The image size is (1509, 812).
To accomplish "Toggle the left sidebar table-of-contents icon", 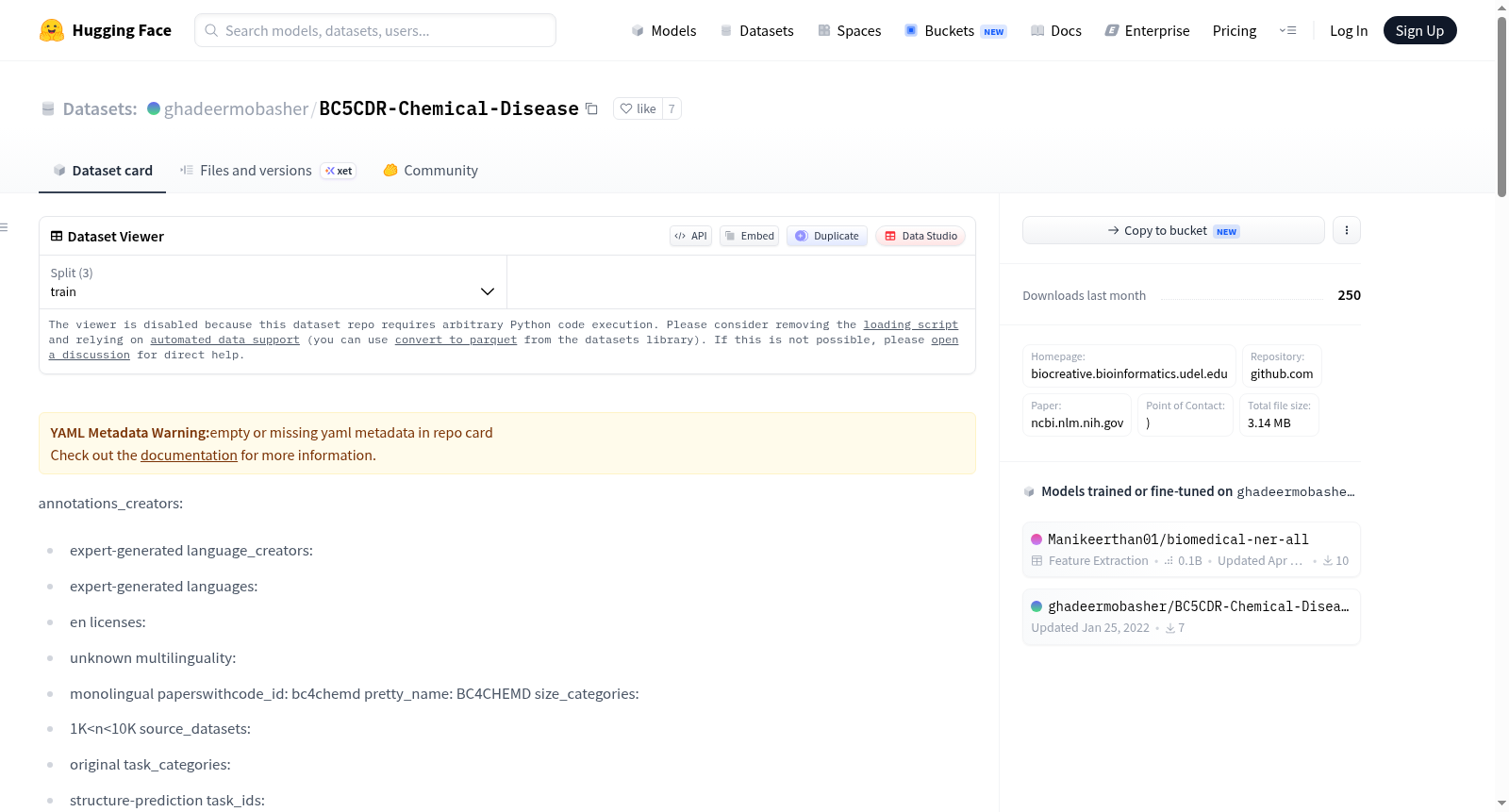I will click(5, 227).
